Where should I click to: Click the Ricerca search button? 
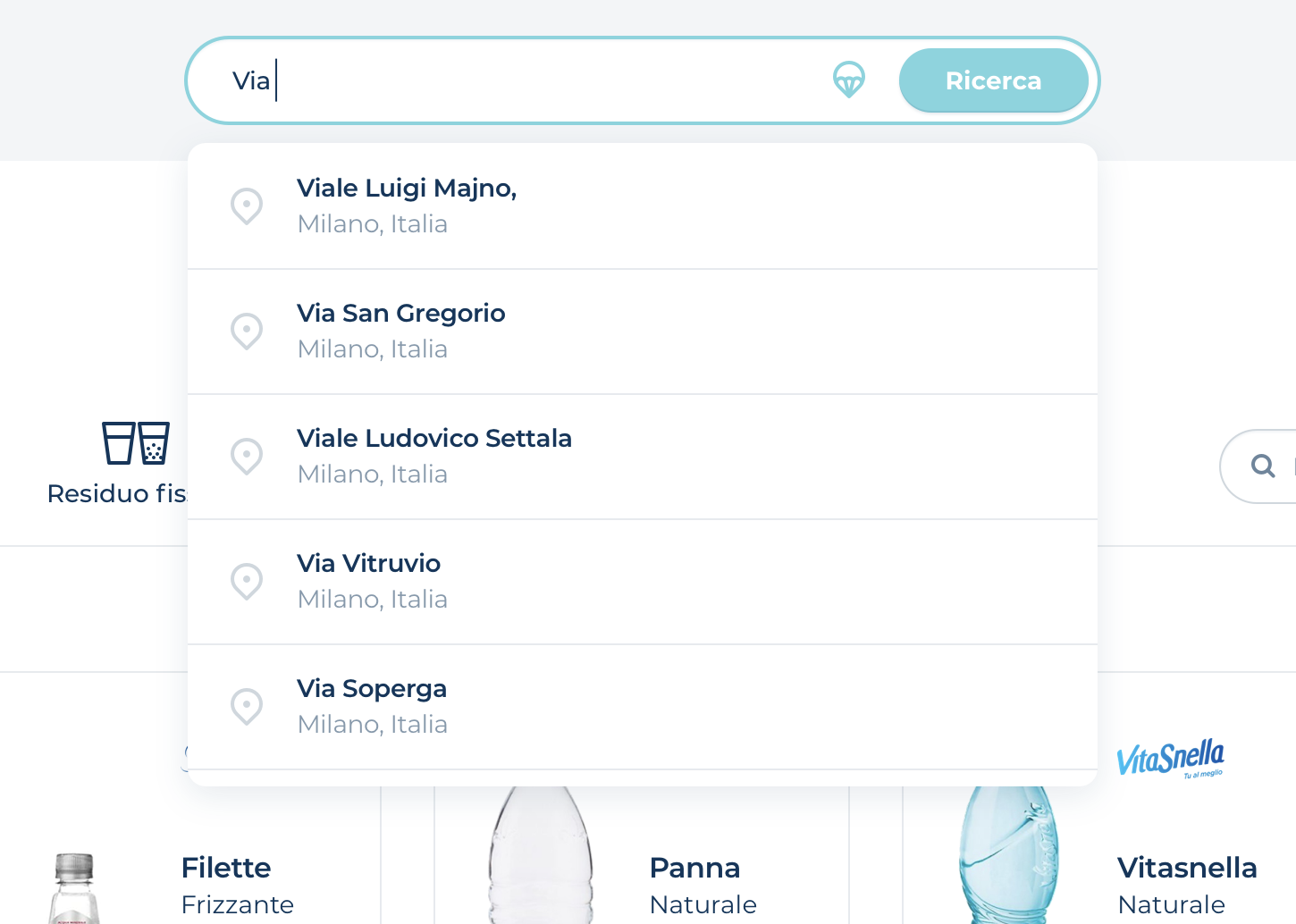[x=993, y=80]
